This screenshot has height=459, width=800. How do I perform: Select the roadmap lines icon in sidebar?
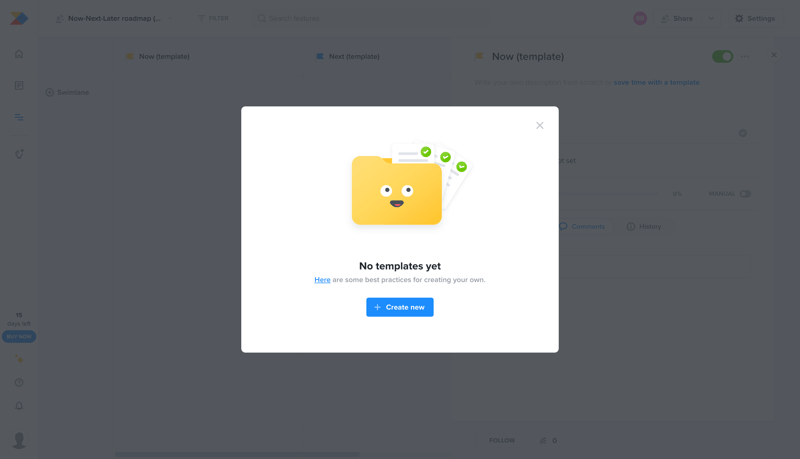point(19,117)
